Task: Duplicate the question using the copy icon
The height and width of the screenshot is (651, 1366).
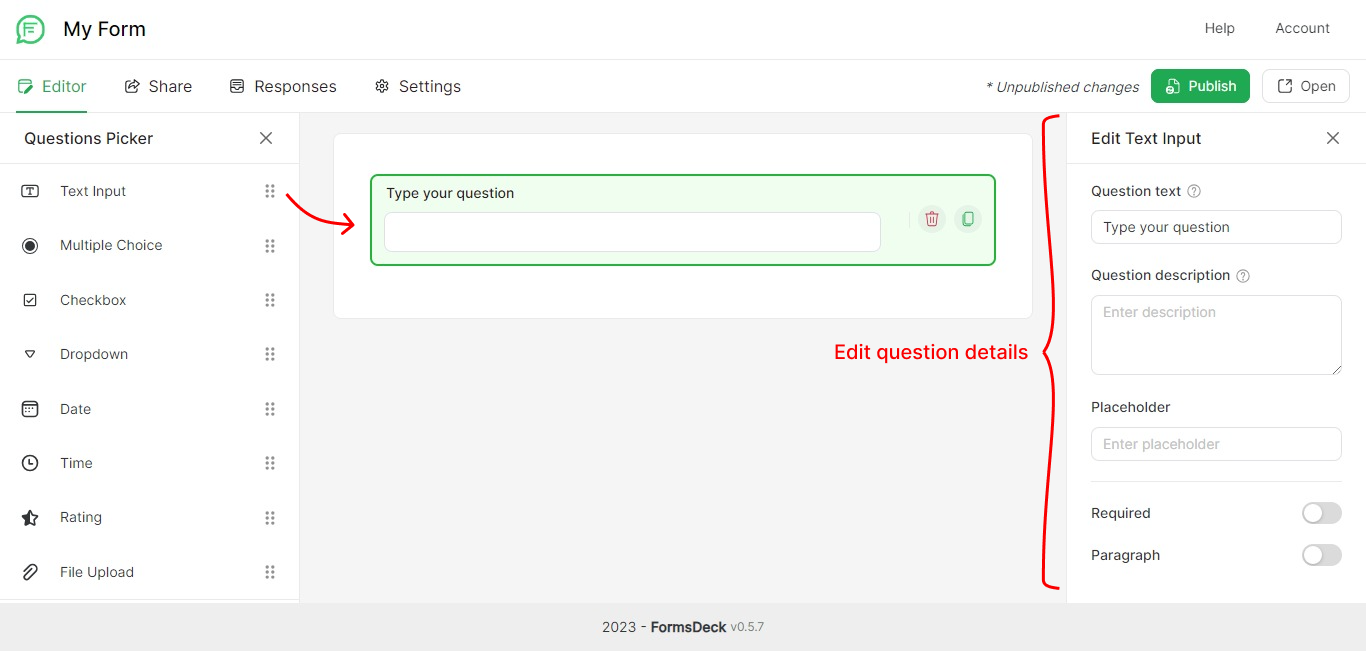Action: pos(967,218)
